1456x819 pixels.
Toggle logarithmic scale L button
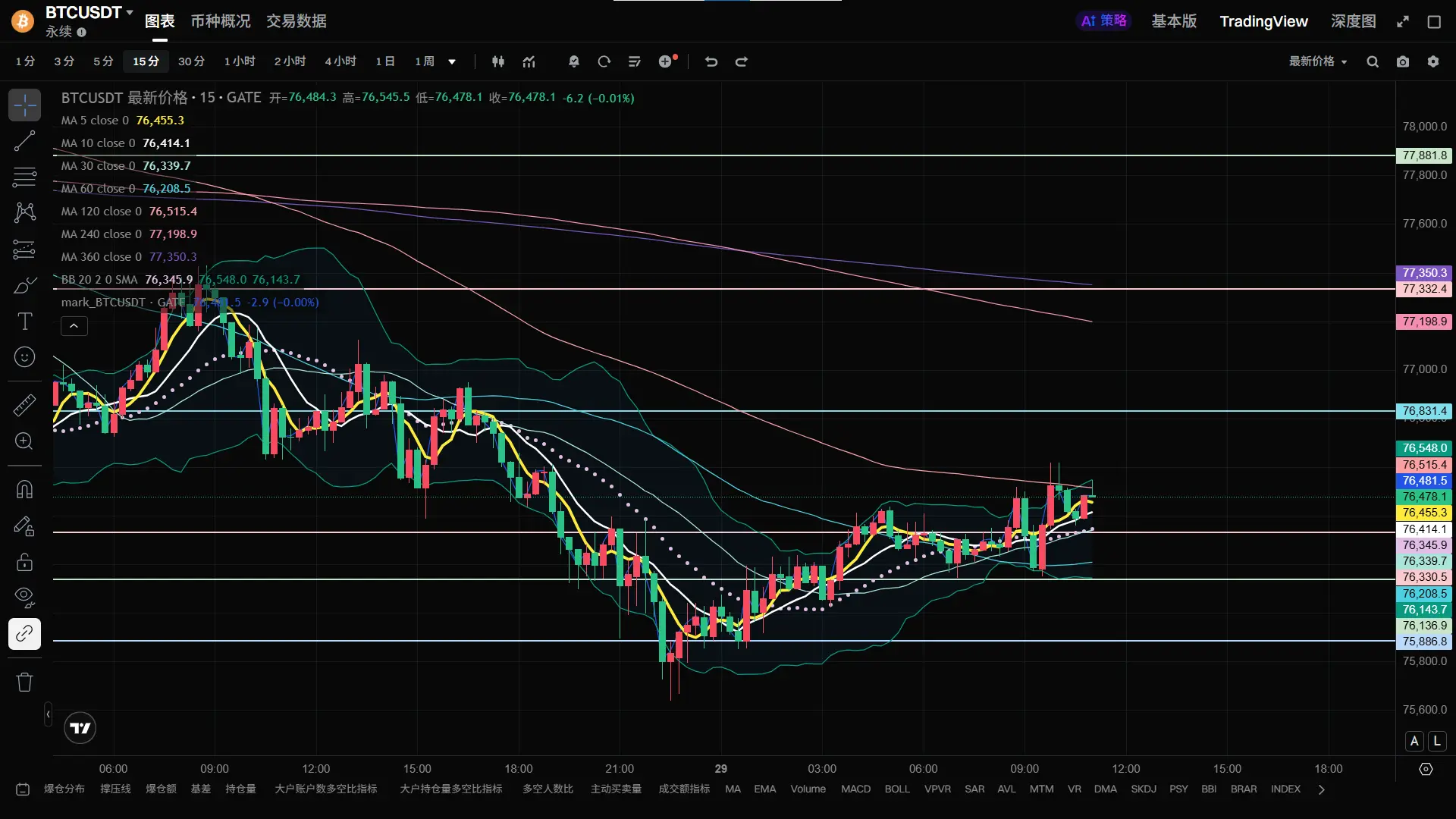click(x=1437, y=741)
